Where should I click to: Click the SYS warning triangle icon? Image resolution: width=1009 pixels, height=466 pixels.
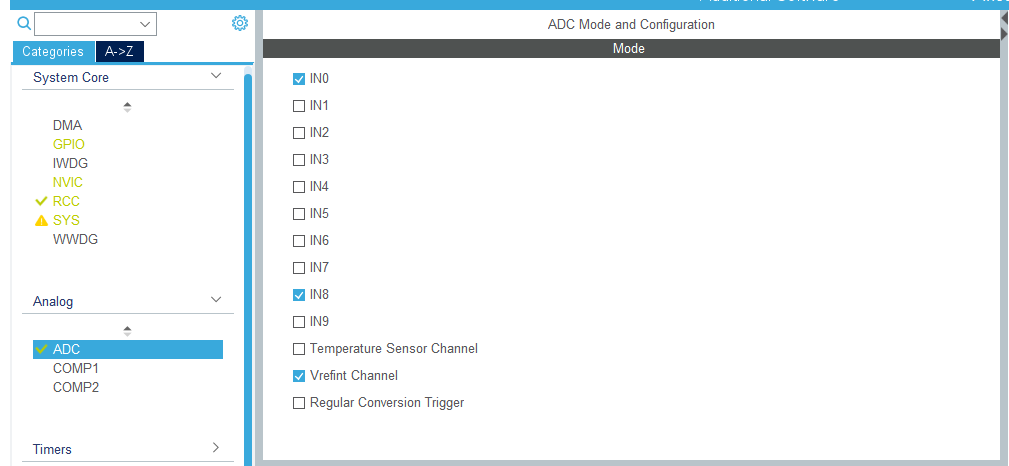click(41, 221)
